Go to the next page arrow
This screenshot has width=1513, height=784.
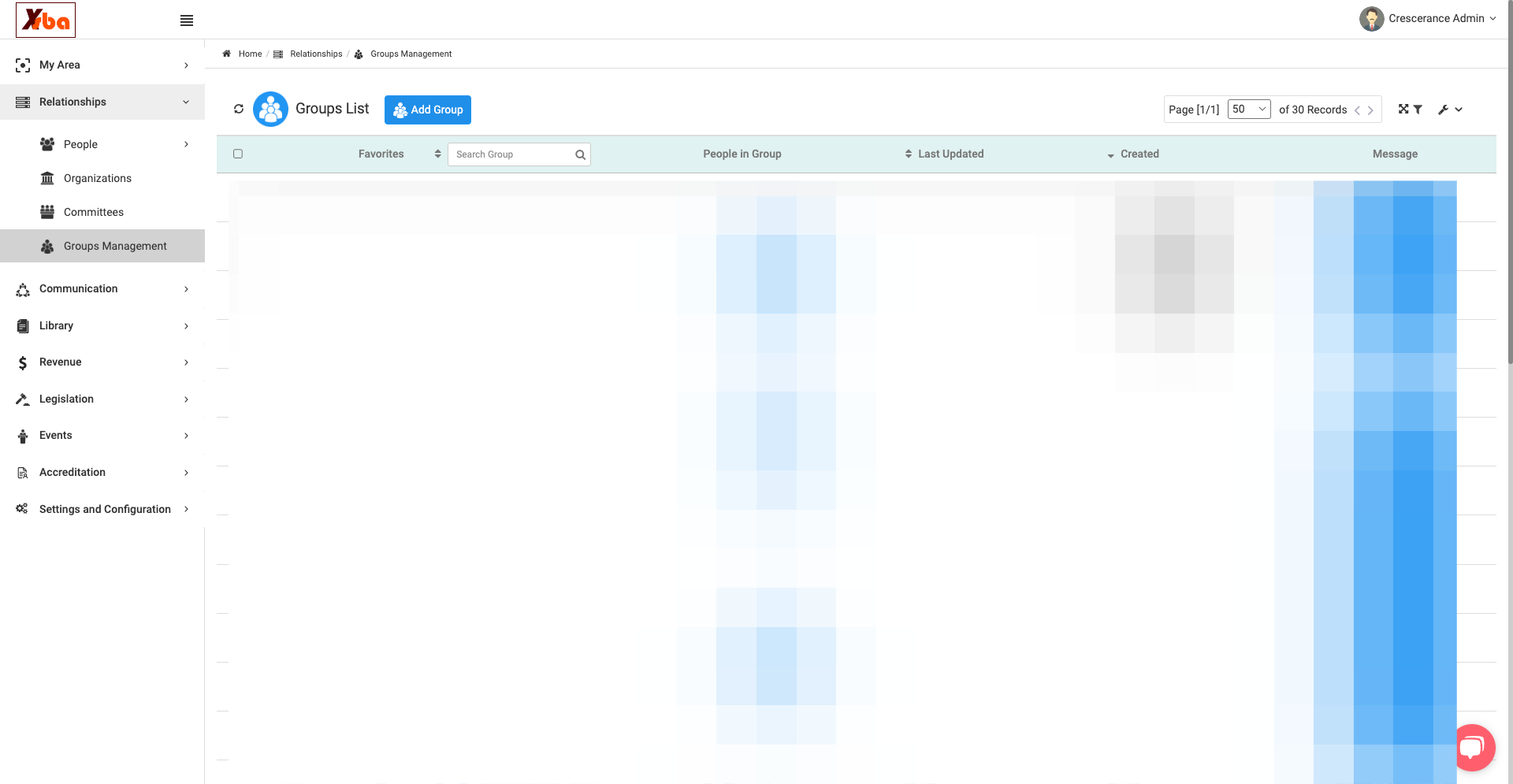[x=1371, y=110]
